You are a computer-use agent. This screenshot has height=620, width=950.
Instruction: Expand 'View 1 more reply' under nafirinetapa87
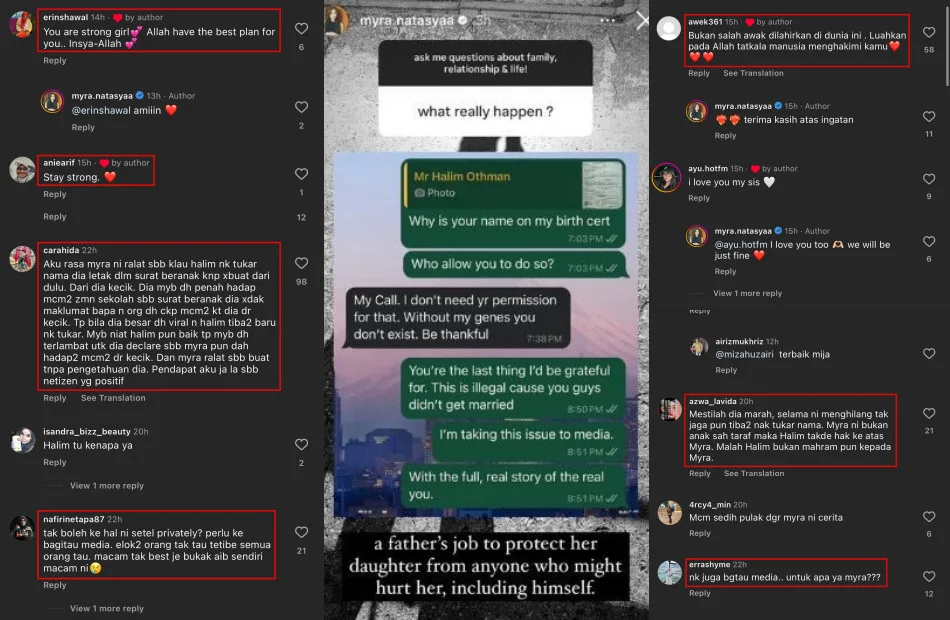point(107,608)
